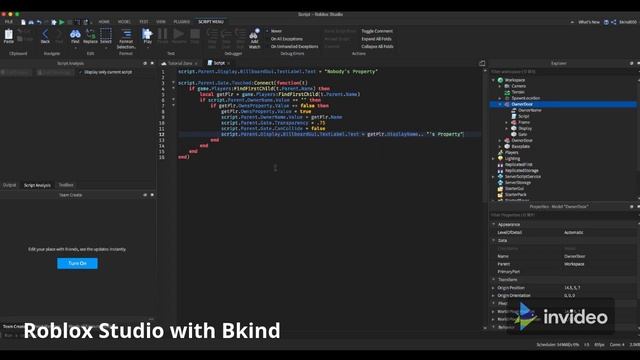Click the Select tool icon
This screenshot has height=360, width=640.
pyautogui.click(x=106, y=33)
